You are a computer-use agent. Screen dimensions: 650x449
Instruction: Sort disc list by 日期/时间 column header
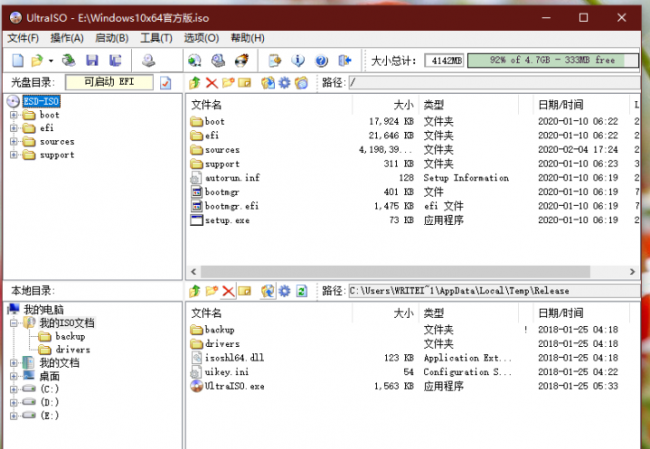click(580, 105)
